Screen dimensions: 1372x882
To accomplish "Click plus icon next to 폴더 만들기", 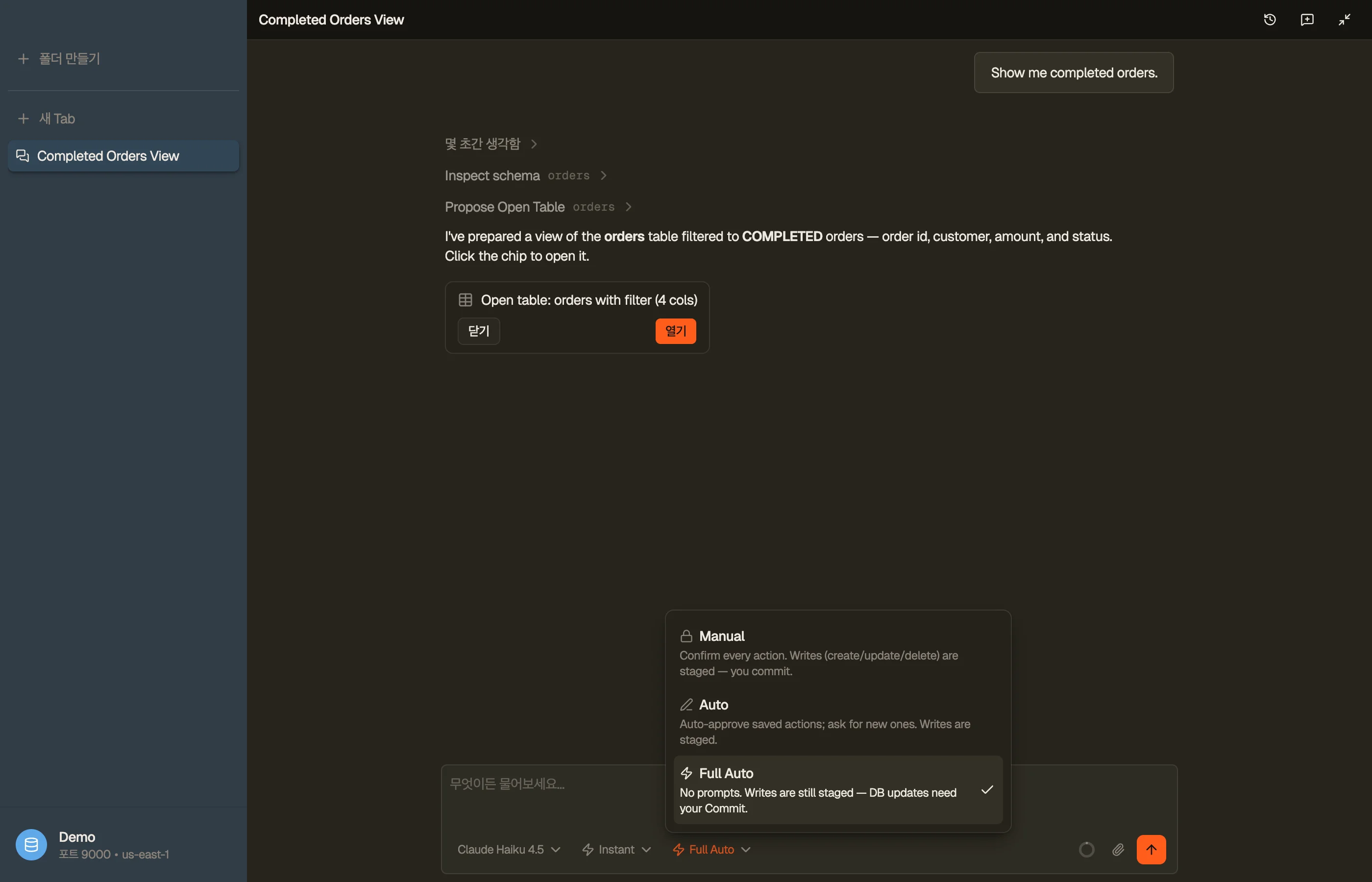I will point(24,58).
